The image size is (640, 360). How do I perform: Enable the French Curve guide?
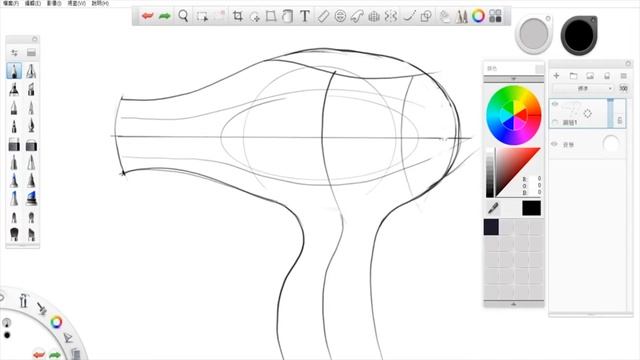point(357,16)
